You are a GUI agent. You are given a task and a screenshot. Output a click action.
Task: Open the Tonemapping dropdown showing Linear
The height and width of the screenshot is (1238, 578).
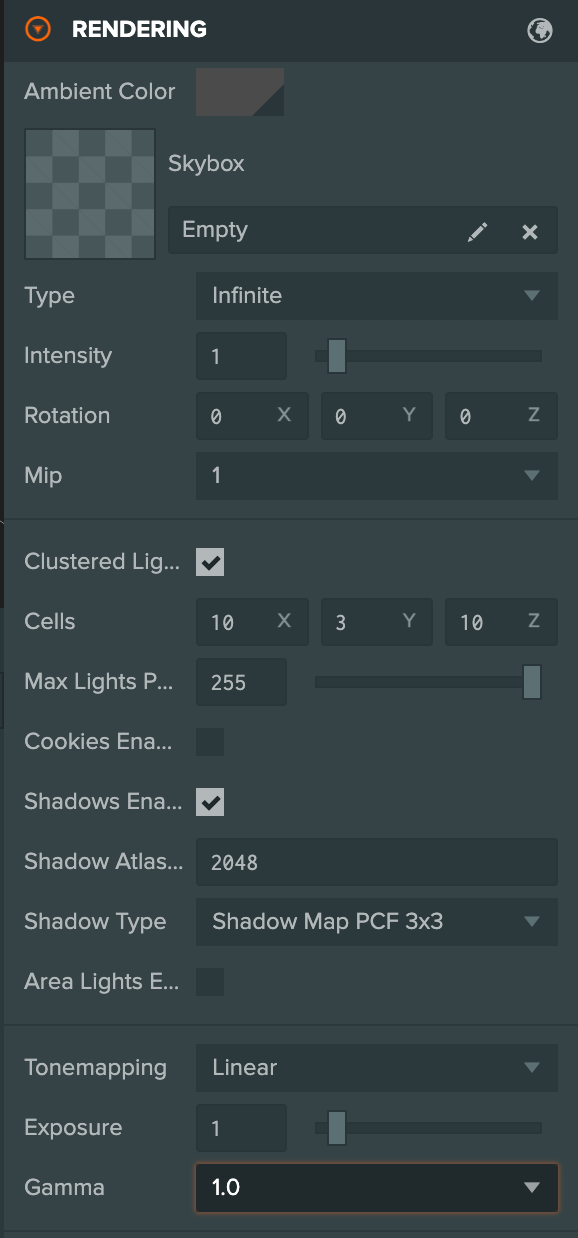coord(376,1068)
